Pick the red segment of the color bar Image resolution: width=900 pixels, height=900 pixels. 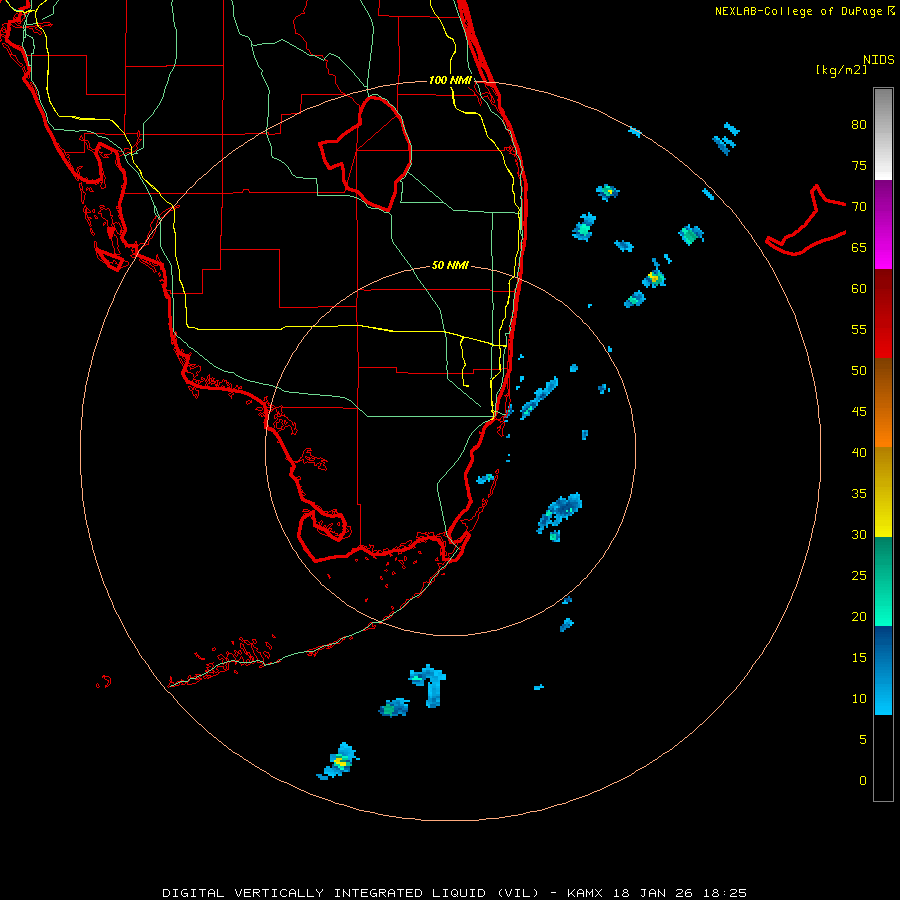[x=883, y=313]
